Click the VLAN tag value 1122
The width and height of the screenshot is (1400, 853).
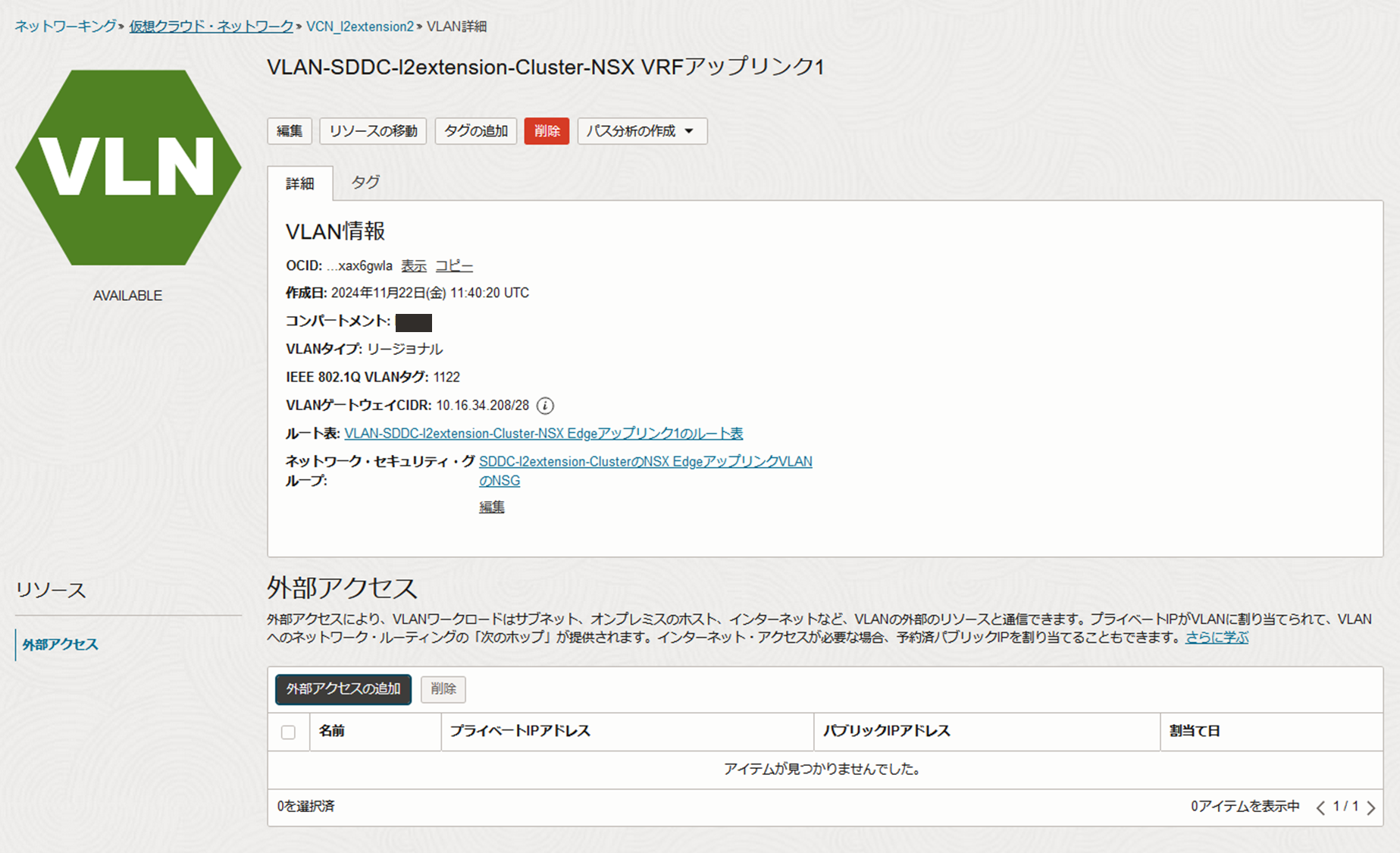click(446, 377)
